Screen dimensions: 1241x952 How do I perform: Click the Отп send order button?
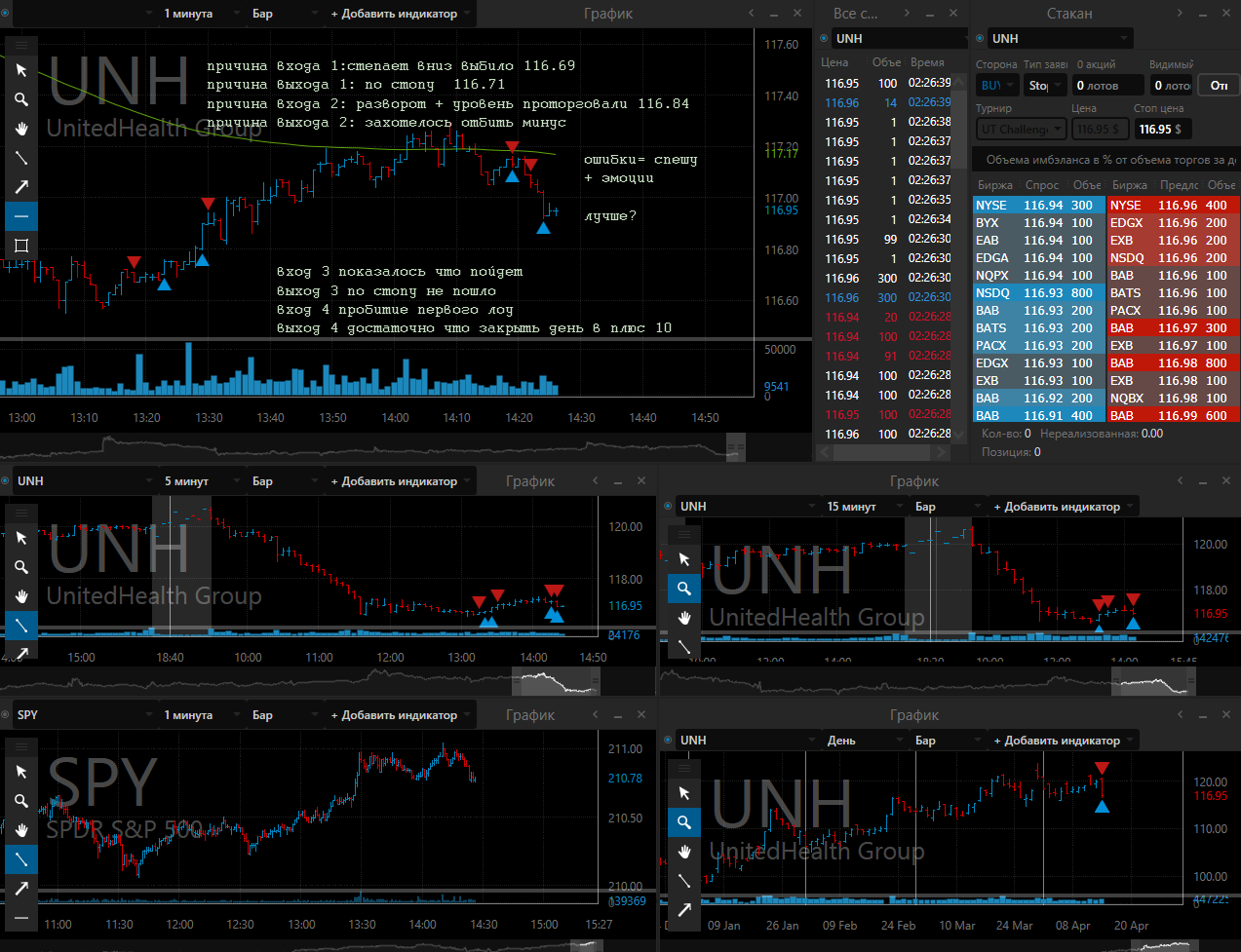tap(1219, 86)
